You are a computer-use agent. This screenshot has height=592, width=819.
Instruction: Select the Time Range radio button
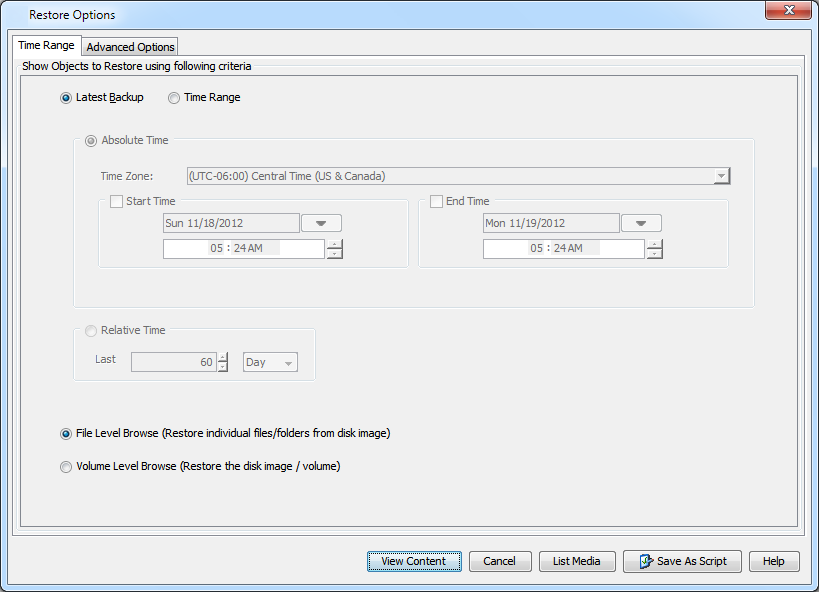(174, 97)
